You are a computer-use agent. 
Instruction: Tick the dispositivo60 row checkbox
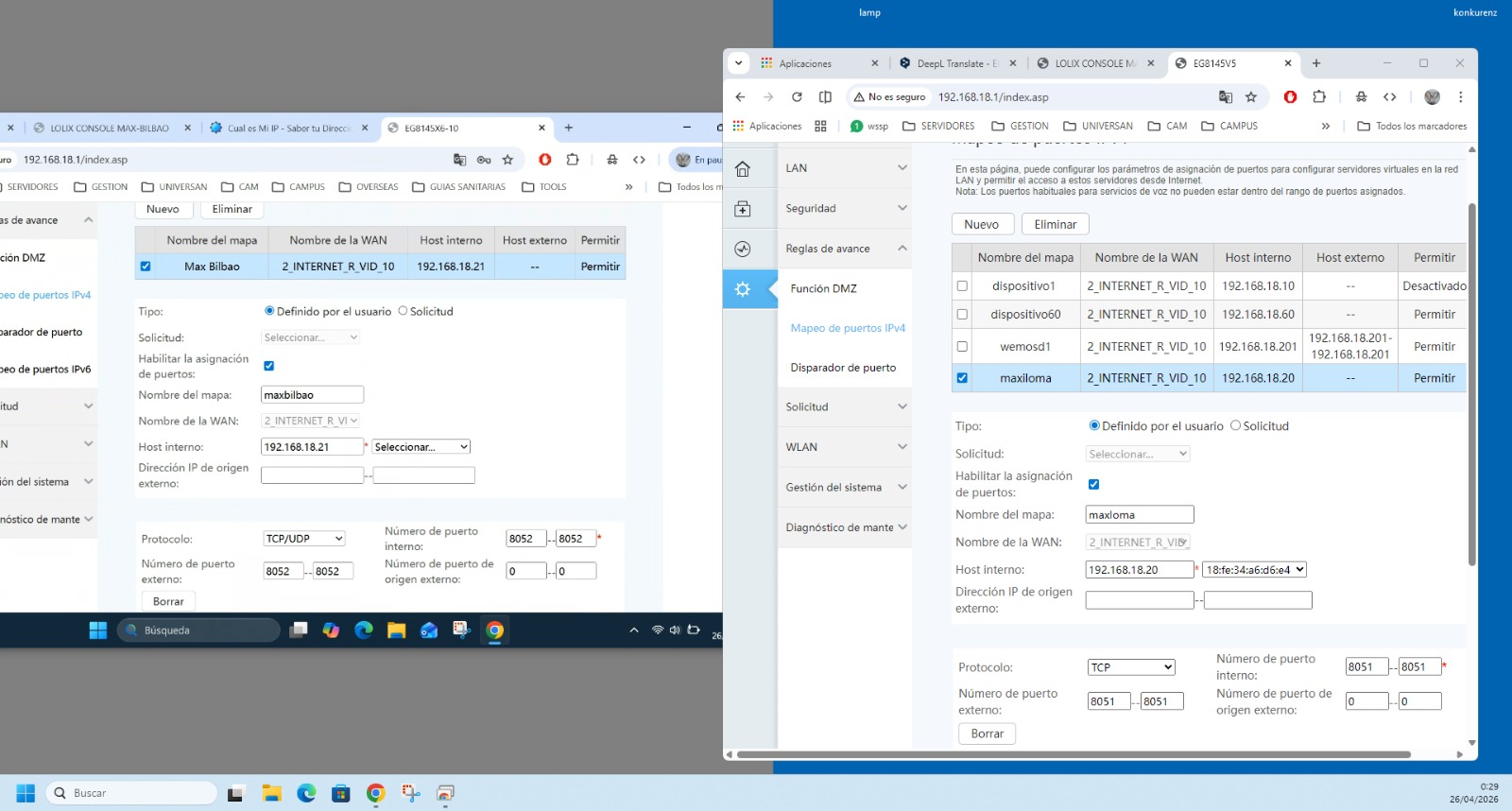(962, 314)
